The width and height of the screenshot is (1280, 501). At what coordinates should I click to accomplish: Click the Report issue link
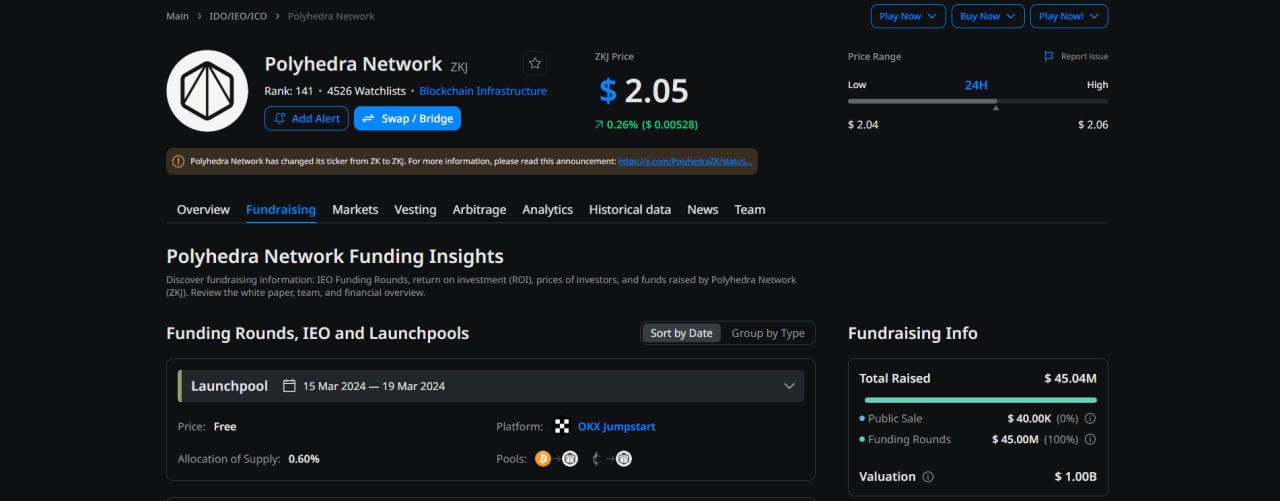(x=1085, y=56)
